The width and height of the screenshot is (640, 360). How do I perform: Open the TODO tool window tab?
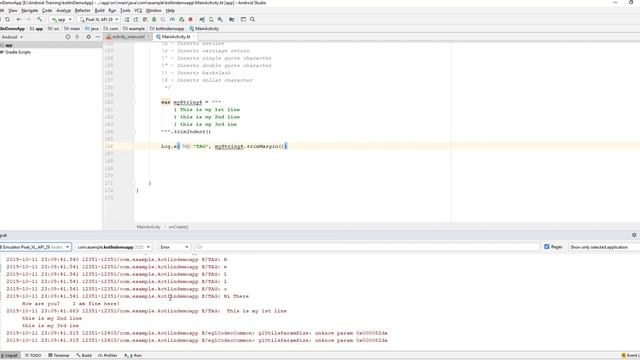(x=33, y=356)
